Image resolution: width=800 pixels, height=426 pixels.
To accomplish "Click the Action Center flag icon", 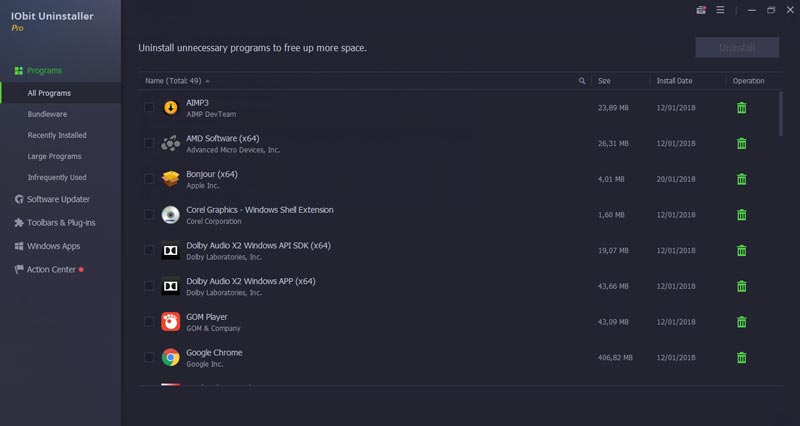I will pos(19,269).
